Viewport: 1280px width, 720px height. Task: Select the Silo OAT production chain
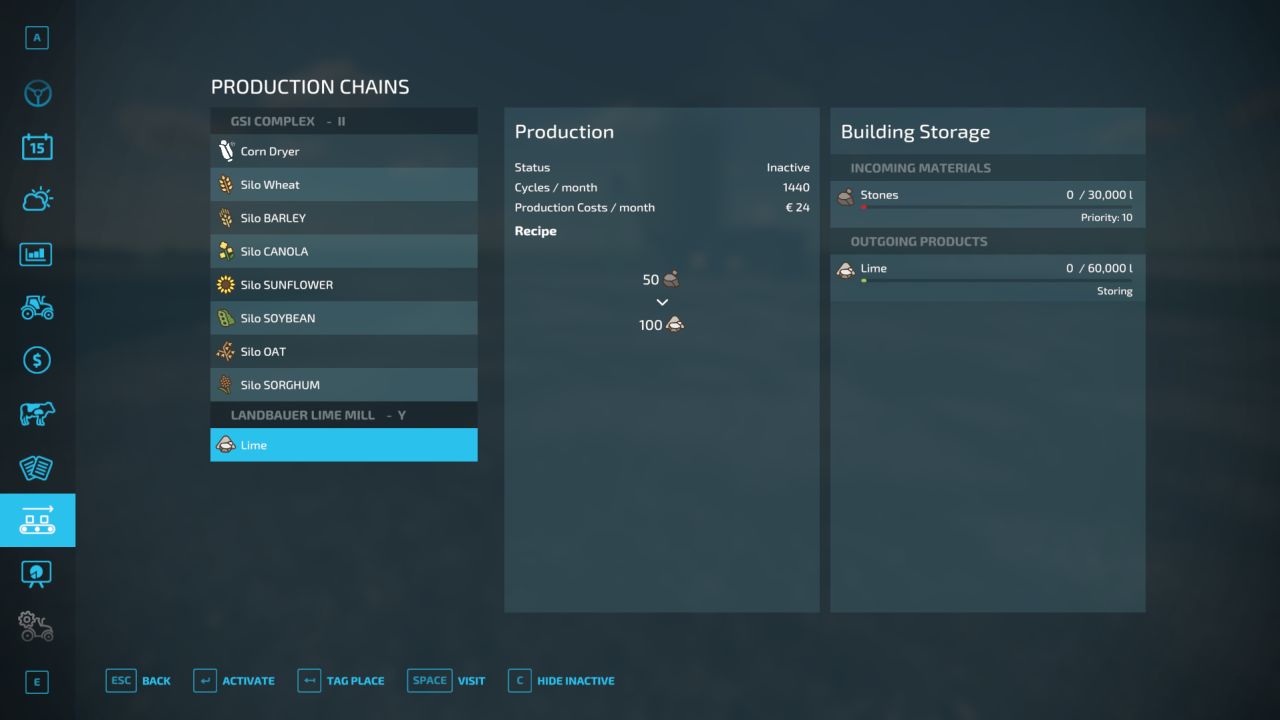[x=344, y=351]
